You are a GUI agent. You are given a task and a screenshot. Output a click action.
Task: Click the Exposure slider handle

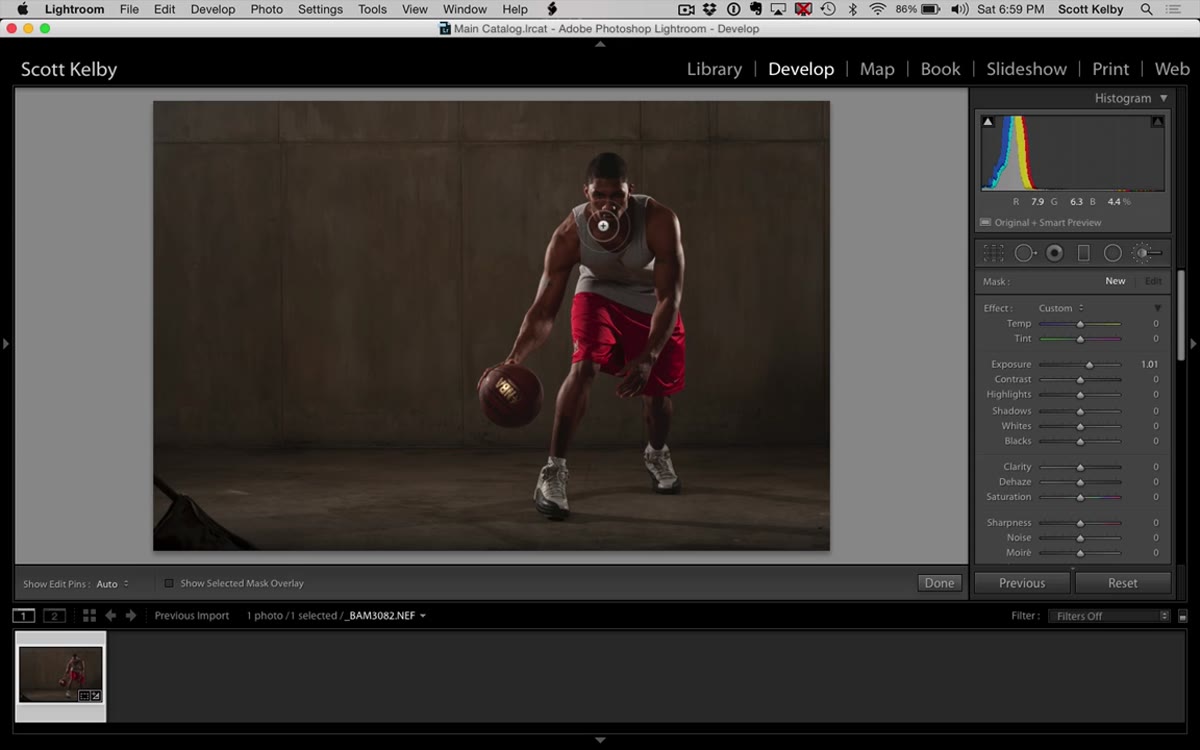(x=1090, y=365)
